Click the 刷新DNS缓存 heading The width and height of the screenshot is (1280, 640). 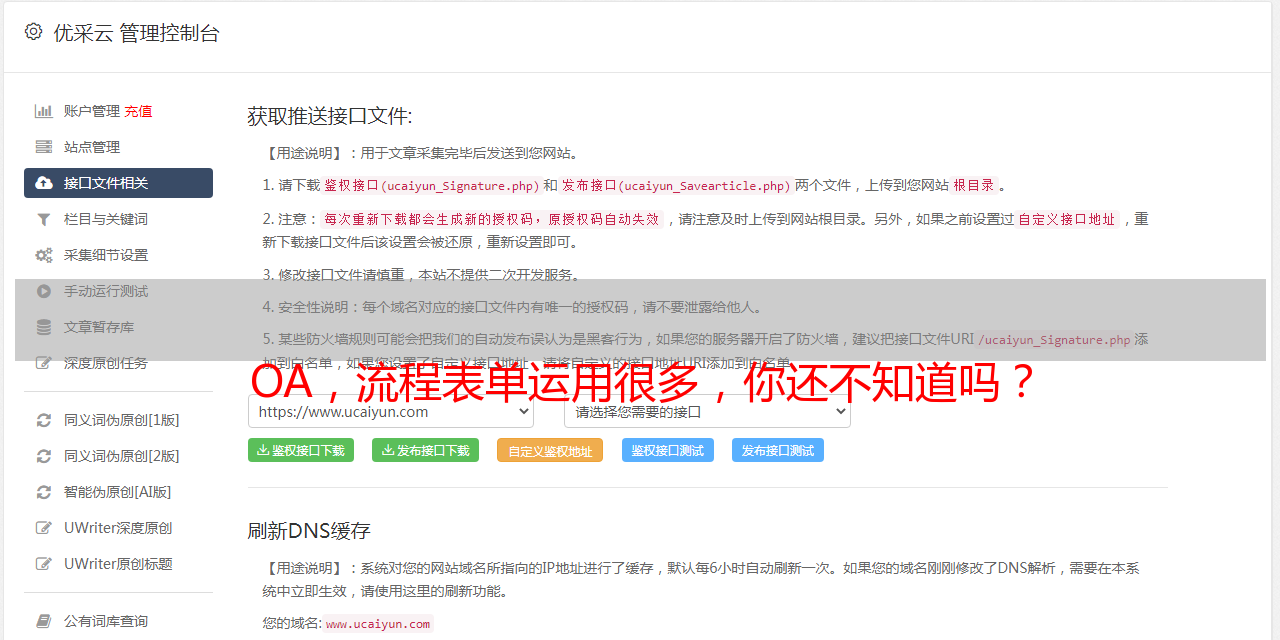pos(309,530)
